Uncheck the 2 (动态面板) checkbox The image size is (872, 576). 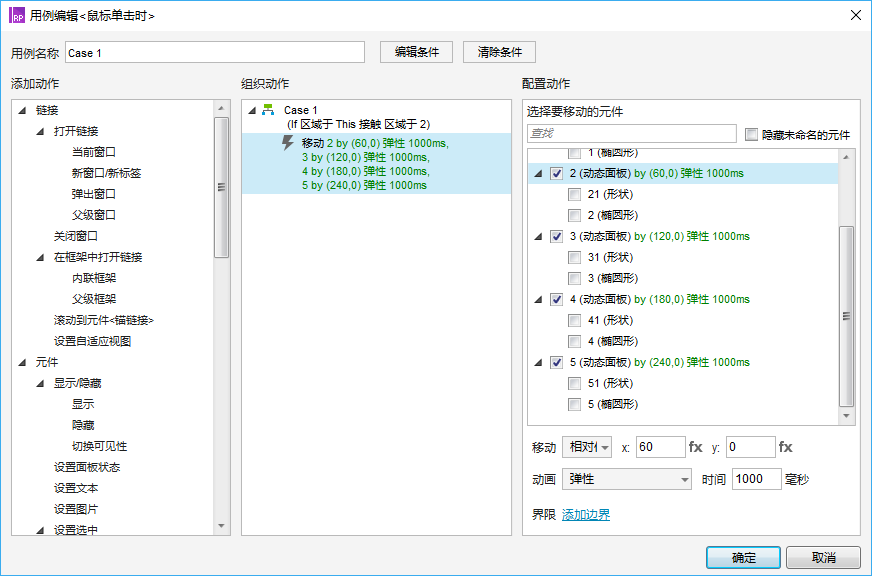557,174
